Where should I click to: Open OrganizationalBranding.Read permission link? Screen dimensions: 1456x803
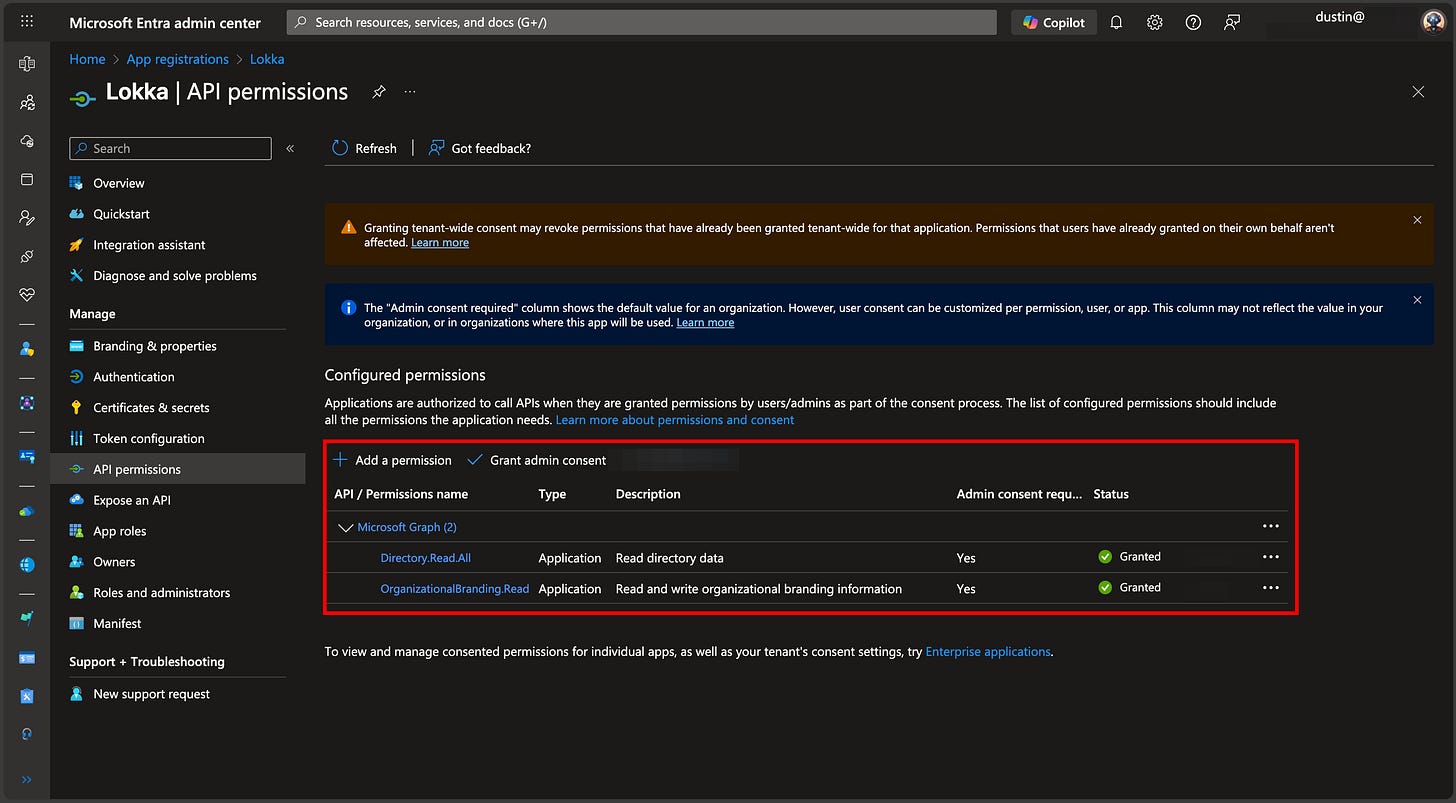tap(455, 589)
